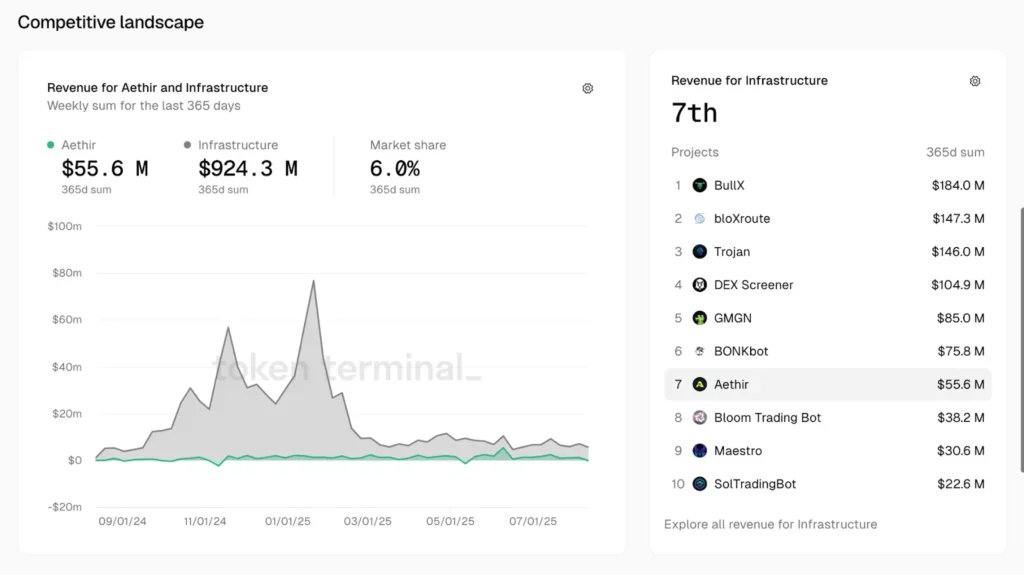Viewport: 1024px width, 575px height.
Task: Click the DEX Screener logo icon
Action: click(699, 285)
